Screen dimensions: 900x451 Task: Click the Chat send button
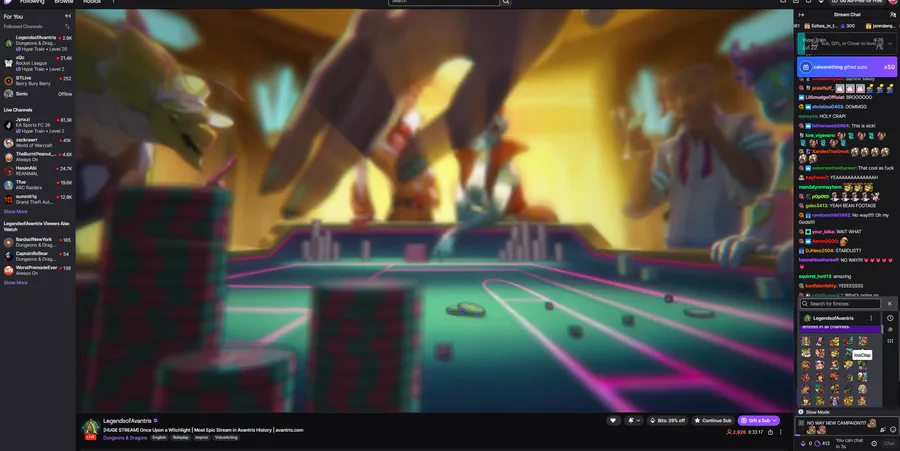890,444
